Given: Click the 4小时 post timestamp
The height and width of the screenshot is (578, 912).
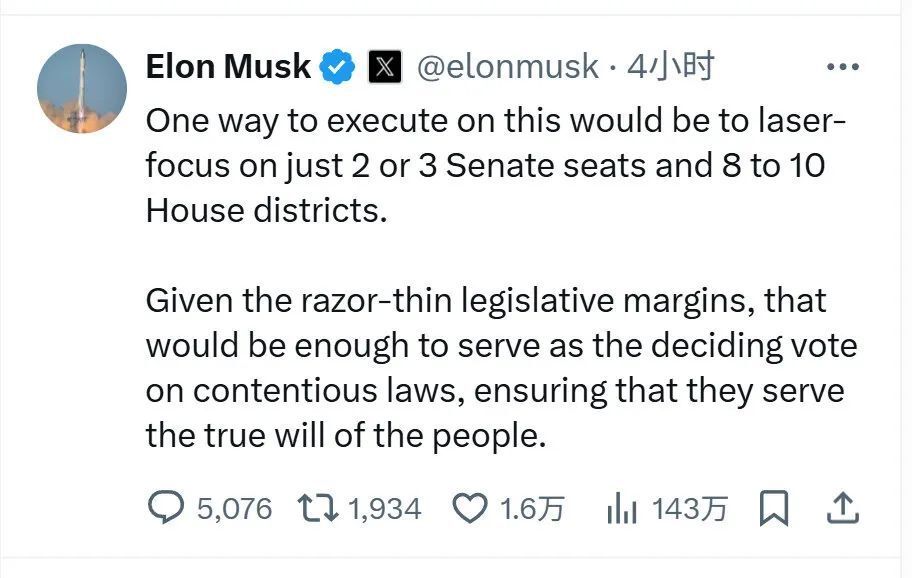Looking at the screenshot, I should 670,68.
